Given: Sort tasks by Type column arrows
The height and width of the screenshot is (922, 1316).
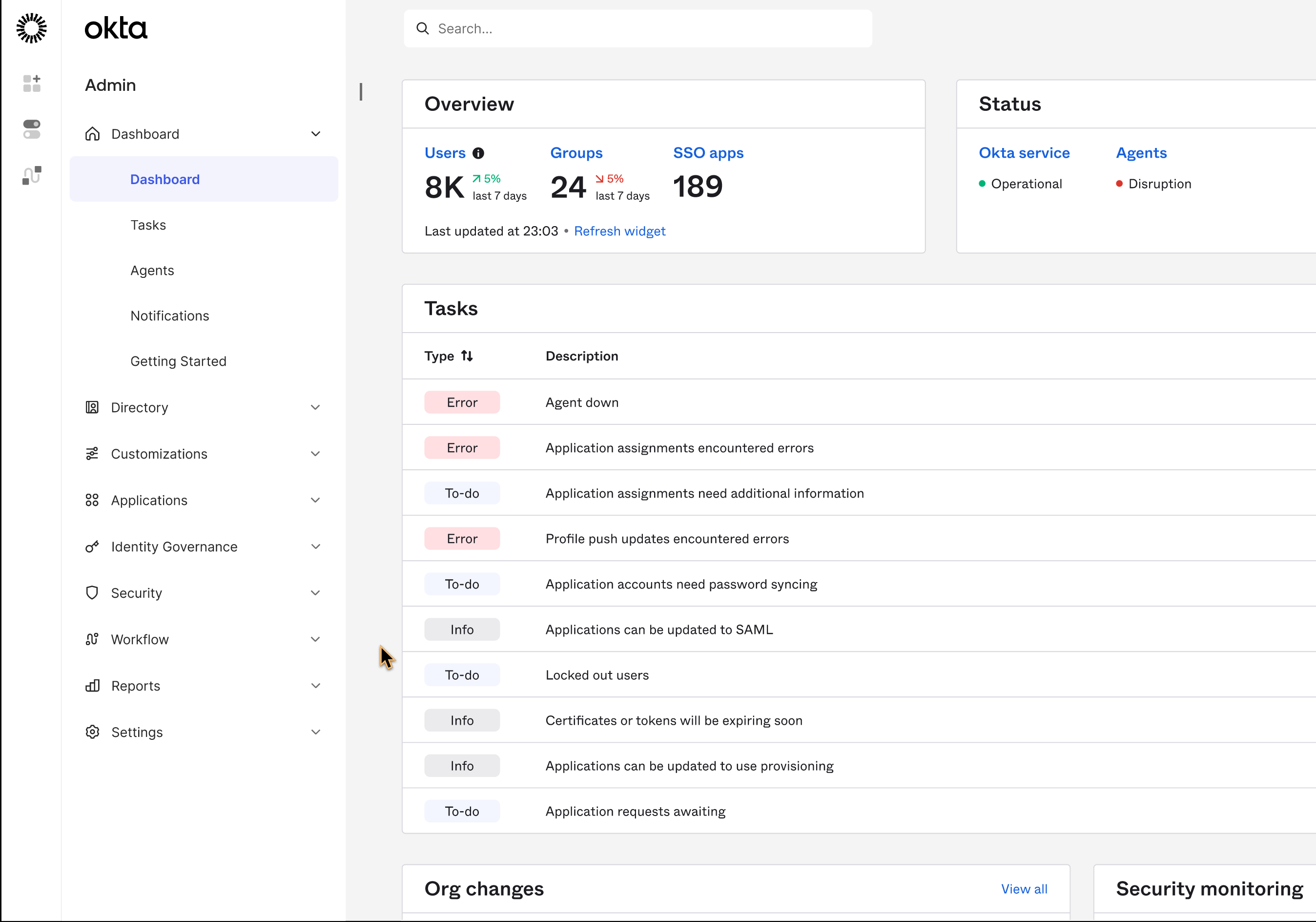Looking at the screenshot, I should (x=467, y=356).
